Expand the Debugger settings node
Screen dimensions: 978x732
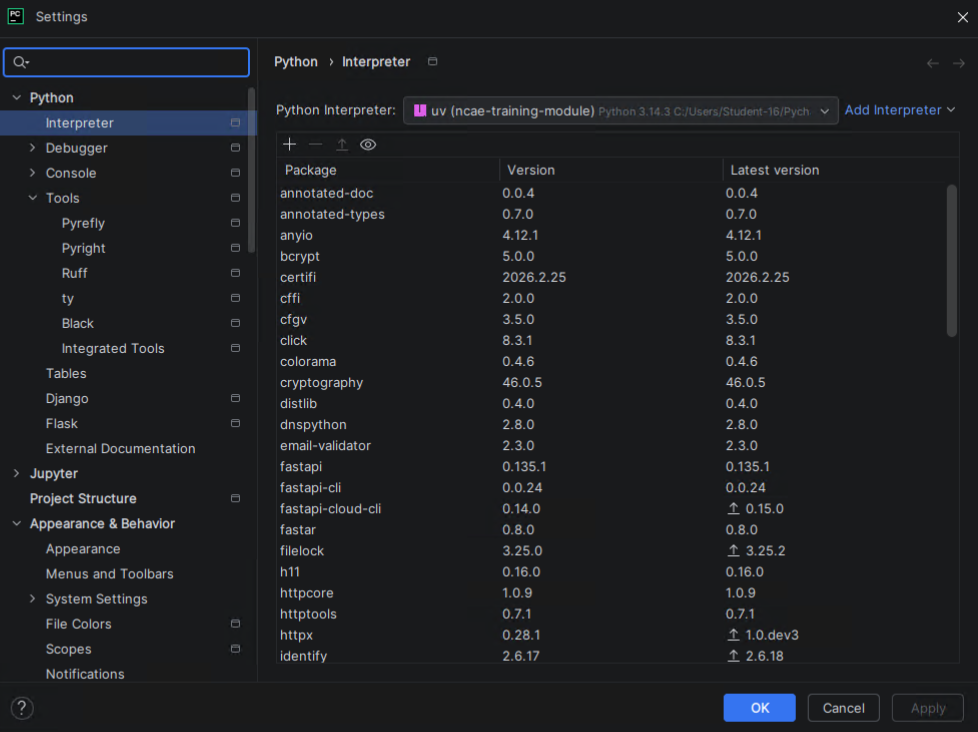[32, 148]
